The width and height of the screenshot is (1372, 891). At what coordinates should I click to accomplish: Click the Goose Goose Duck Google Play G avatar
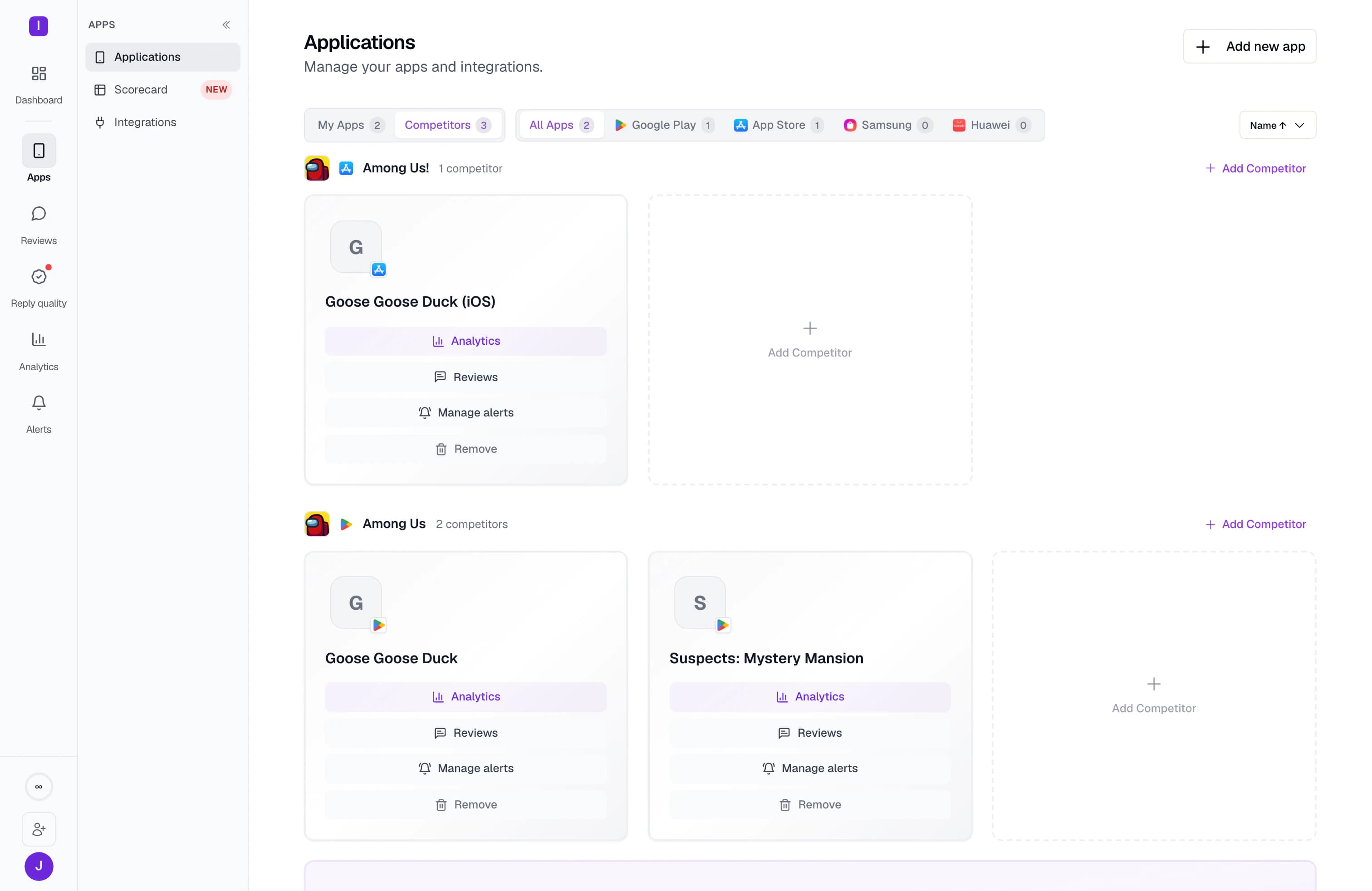click(x=356, y=603)
